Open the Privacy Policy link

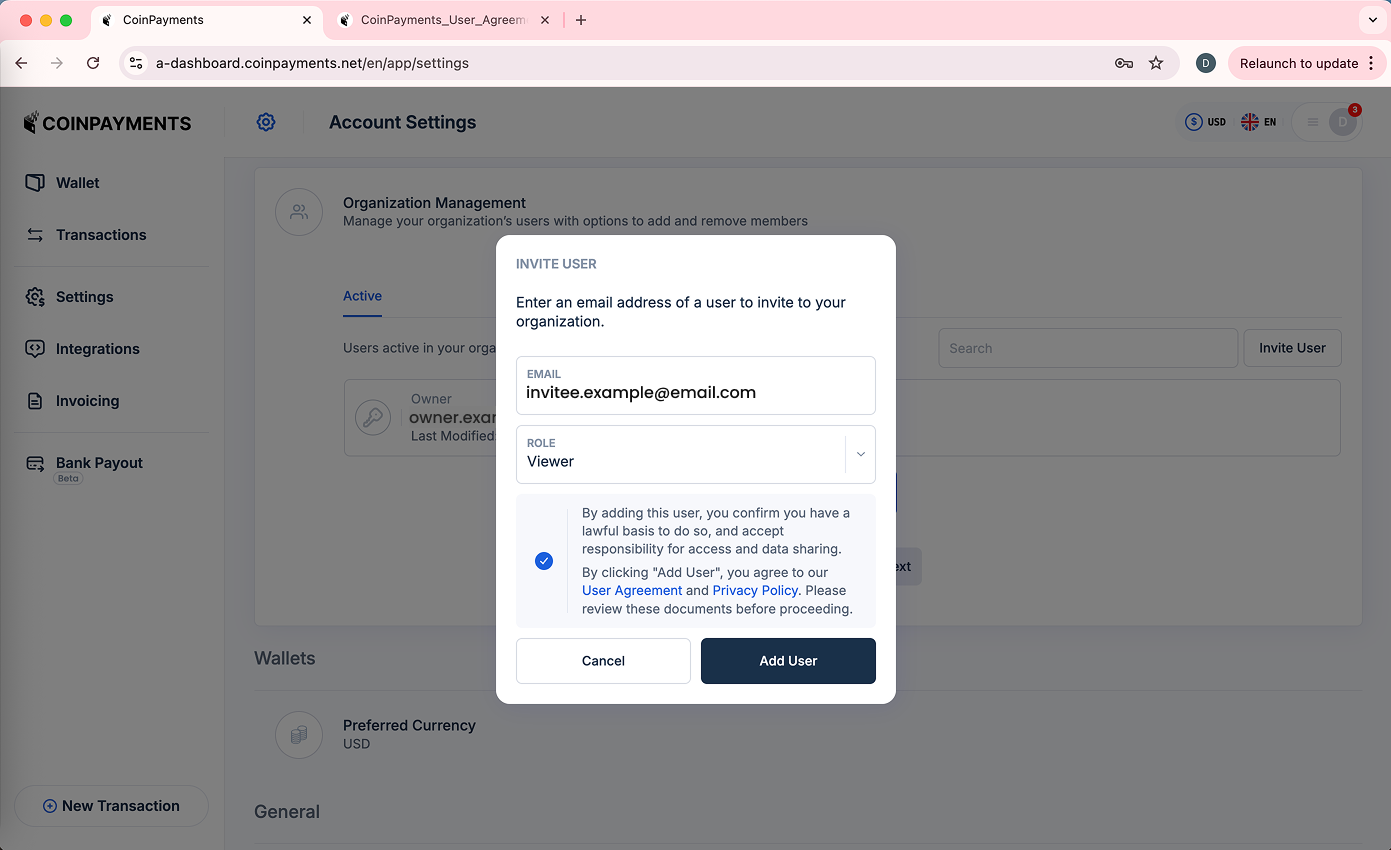click(x=755, y=590)
